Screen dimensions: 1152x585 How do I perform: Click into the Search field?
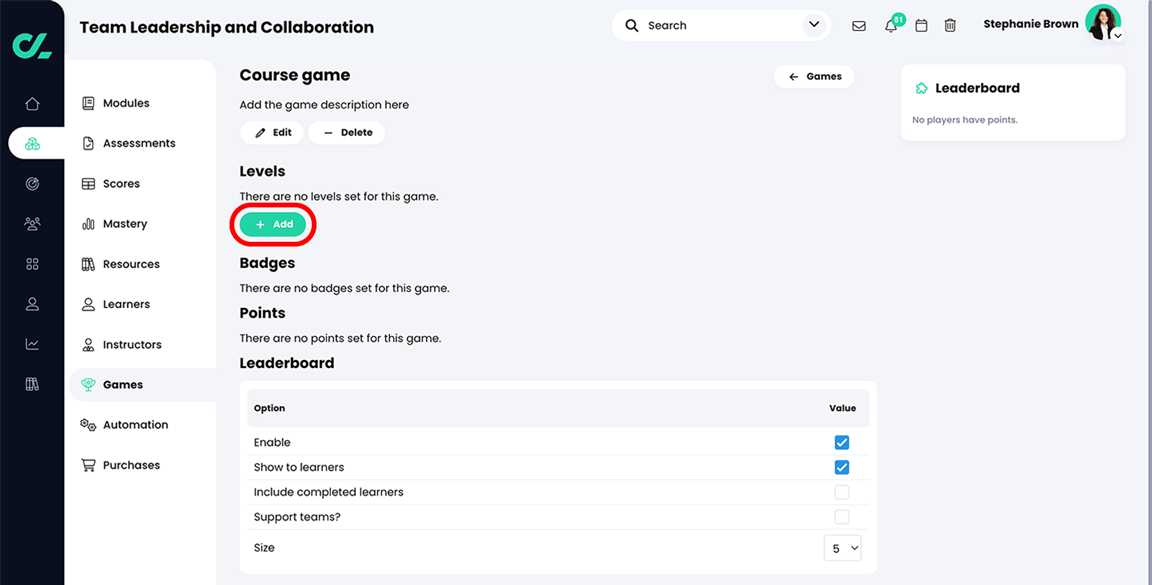click(x=721, y=26)
